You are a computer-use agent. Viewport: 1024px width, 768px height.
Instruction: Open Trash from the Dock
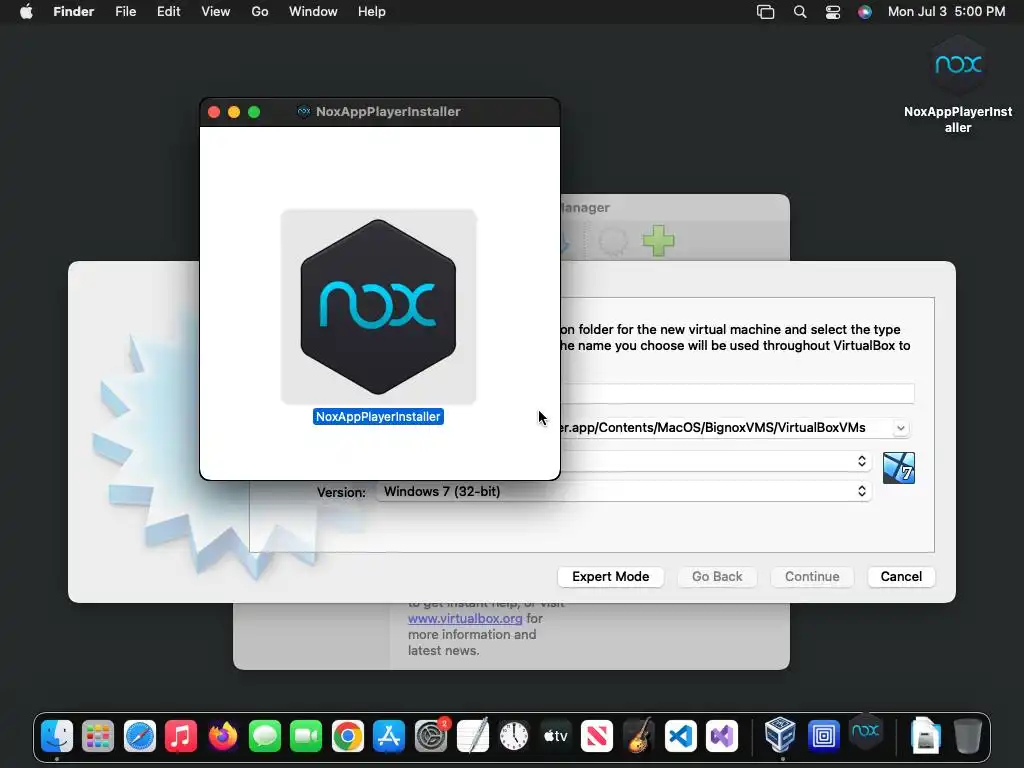[967, 736]
